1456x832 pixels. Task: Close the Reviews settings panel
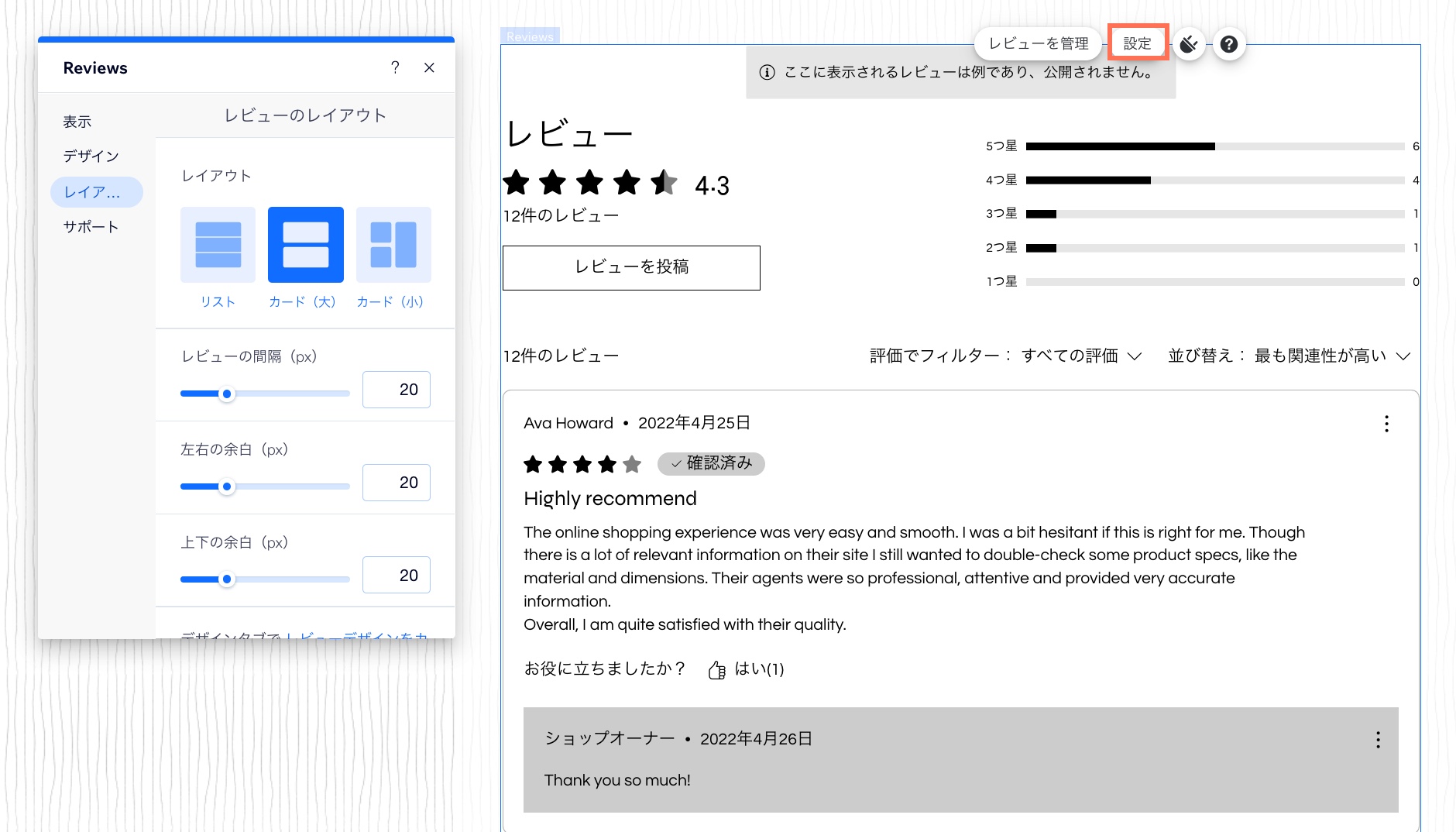tap(429, 68)
